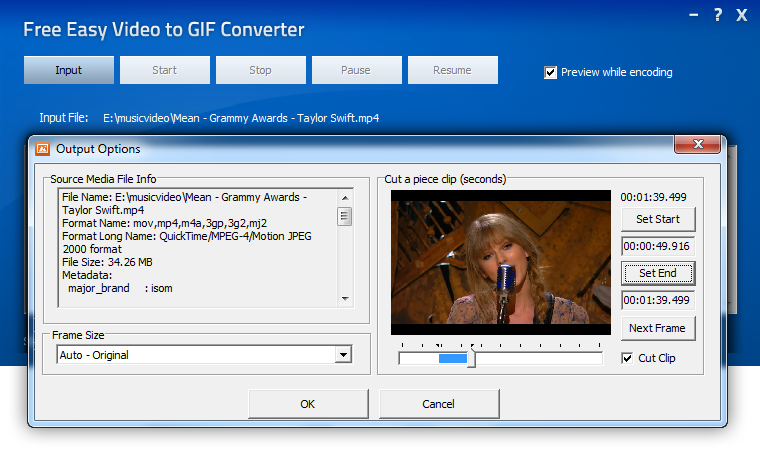This screenshot has height=450, width=760.
Task: Click the 'File Size: 34.26 MB' text
Action: click(x=107, y=262)
